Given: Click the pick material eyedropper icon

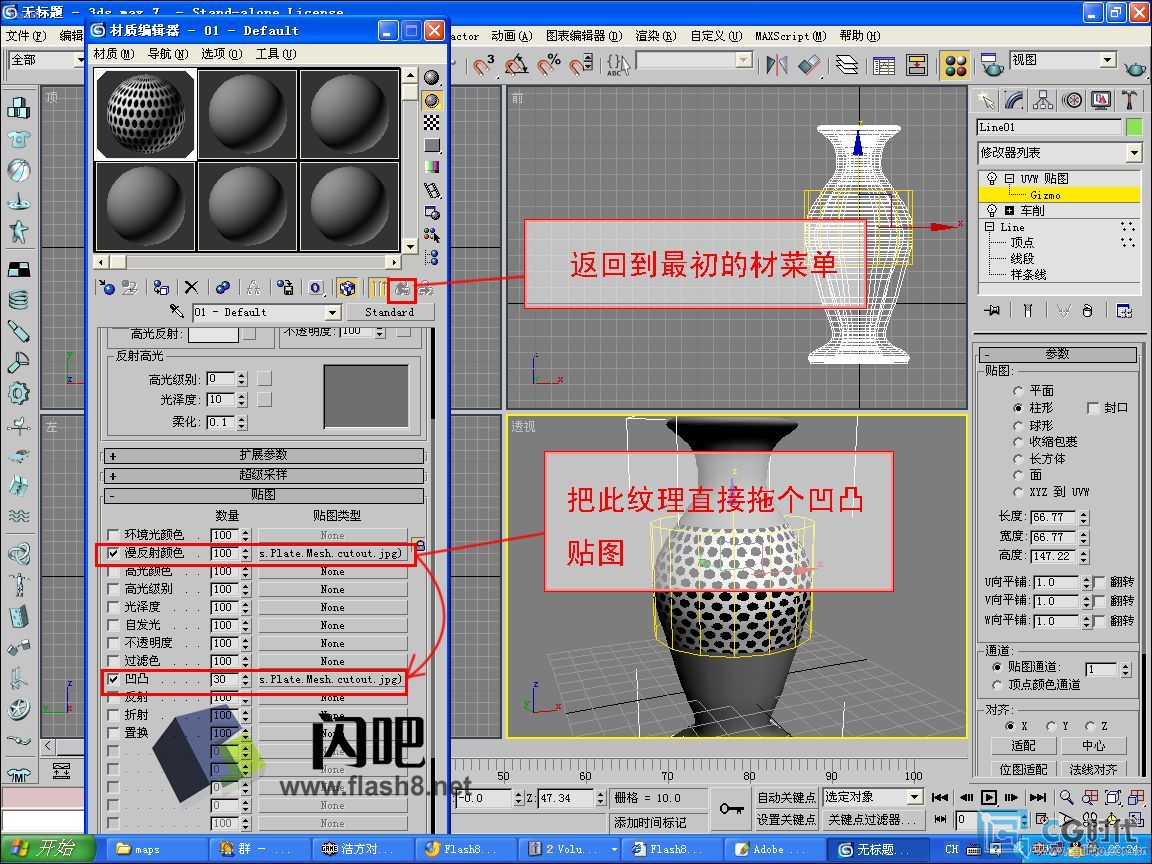Looking at the screenshot, I should click(177, 312).
